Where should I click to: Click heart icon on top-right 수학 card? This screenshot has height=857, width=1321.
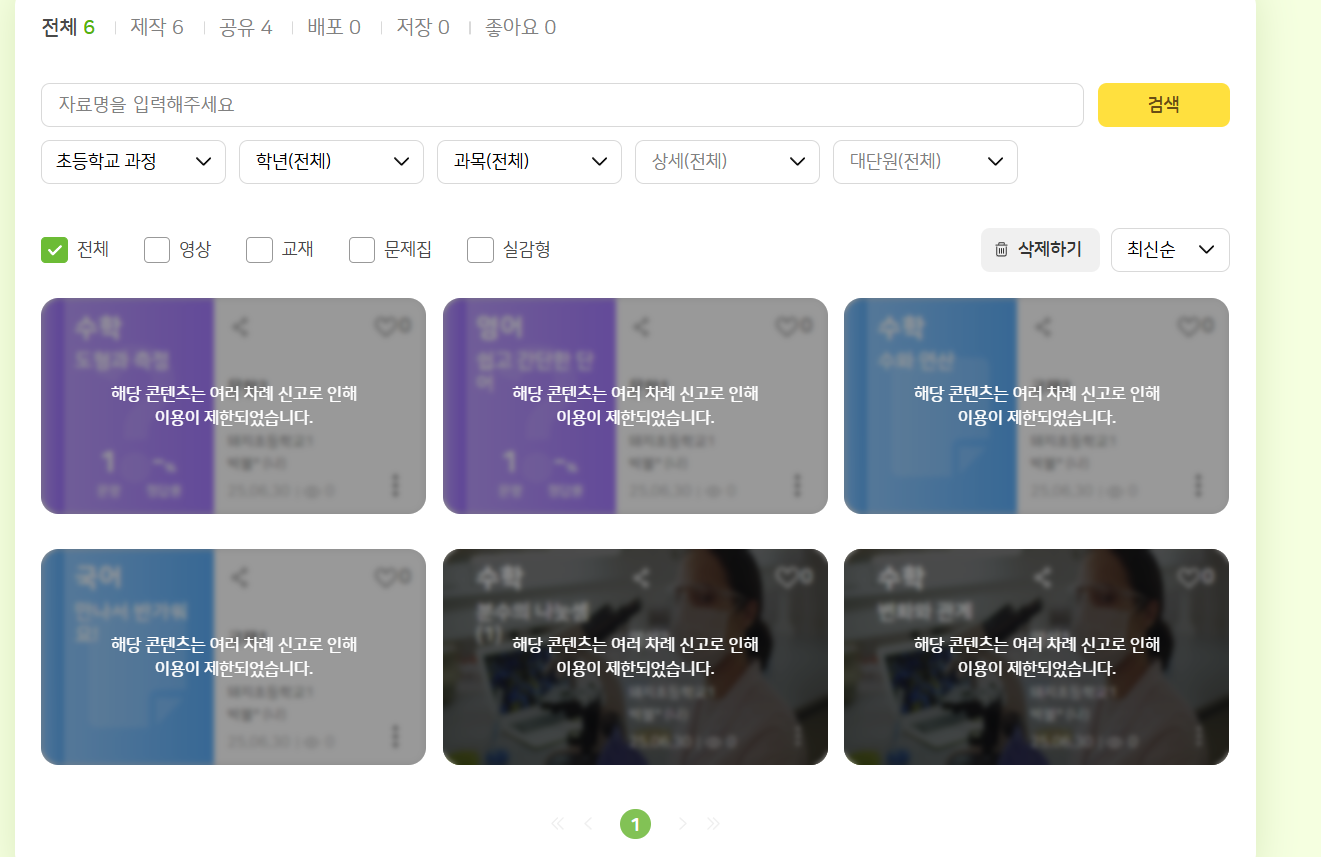1187,326
